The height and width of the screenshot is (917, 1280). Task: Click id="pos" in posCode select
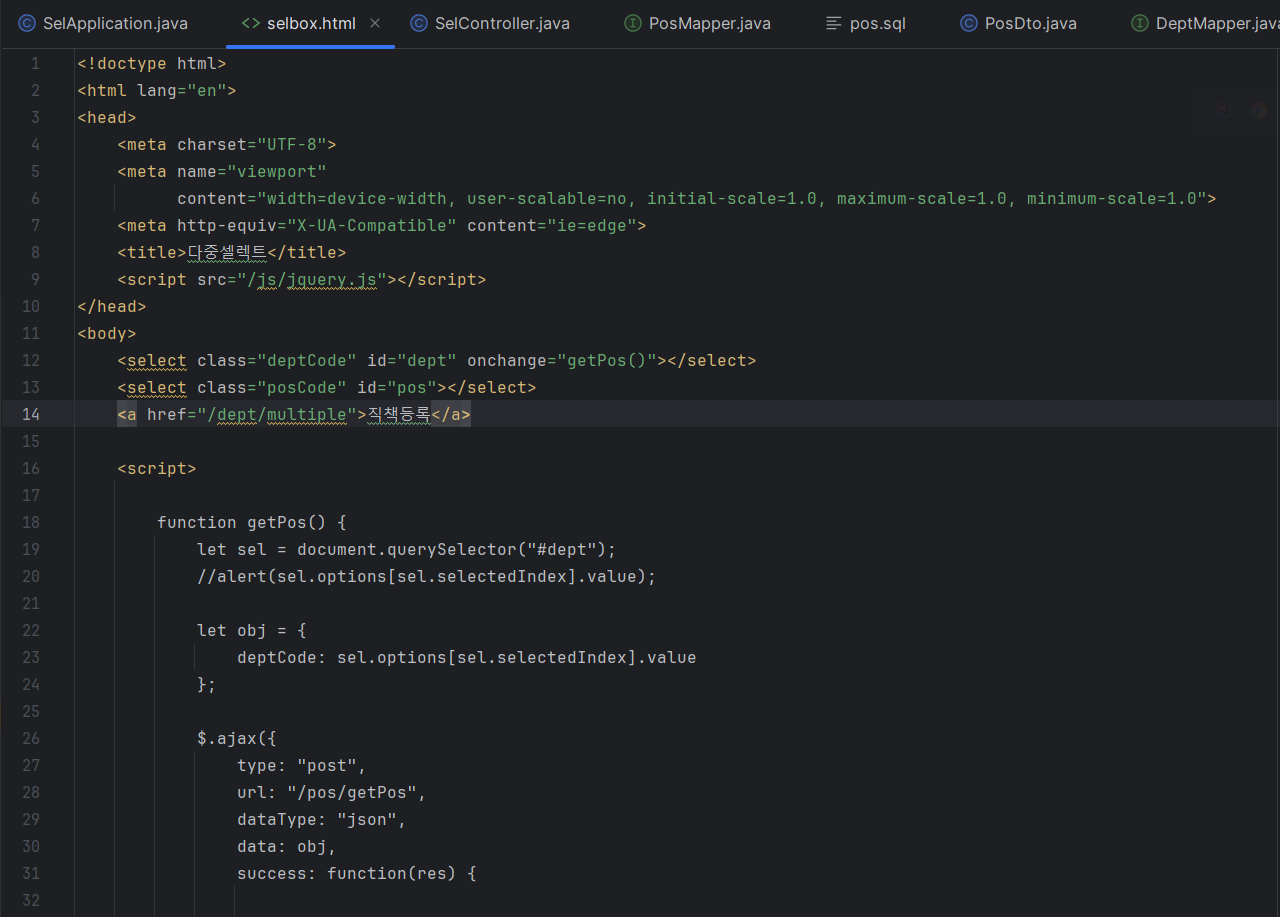(397, 387)
